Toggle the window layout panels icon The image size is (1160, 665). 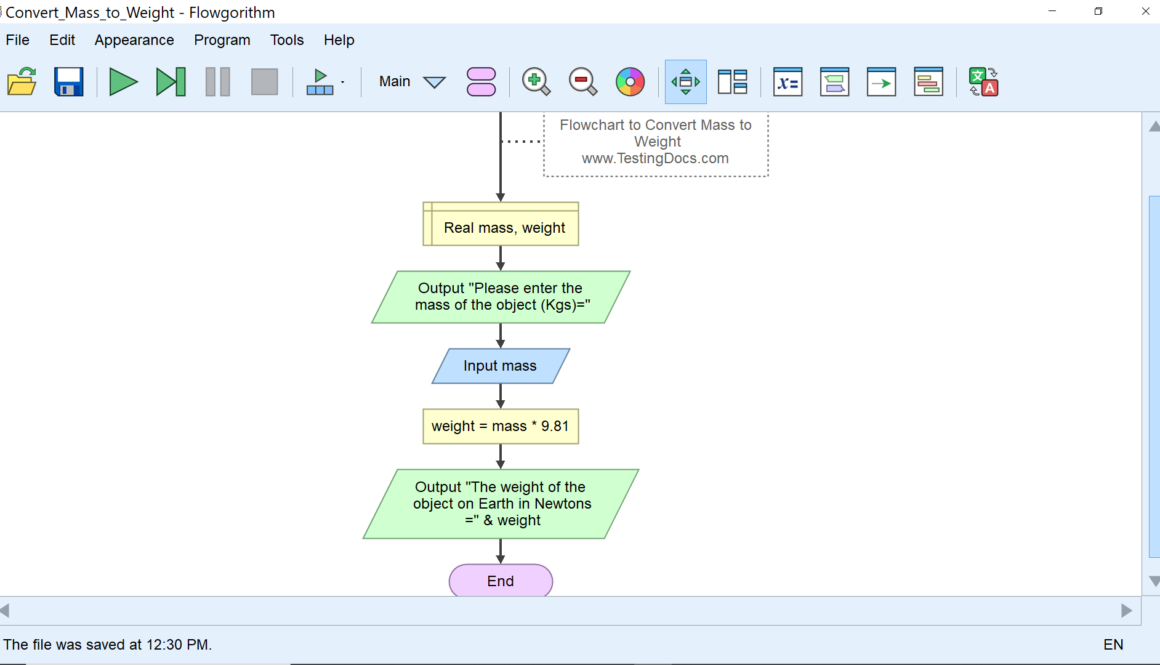(x=733, y=82)
